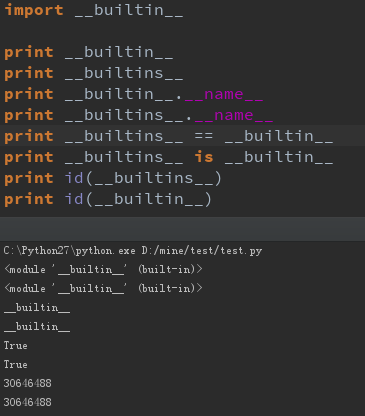Click the line using the 'is' operator
The width and height of the screenshot is (365, 416).
(x=169, y=157)
